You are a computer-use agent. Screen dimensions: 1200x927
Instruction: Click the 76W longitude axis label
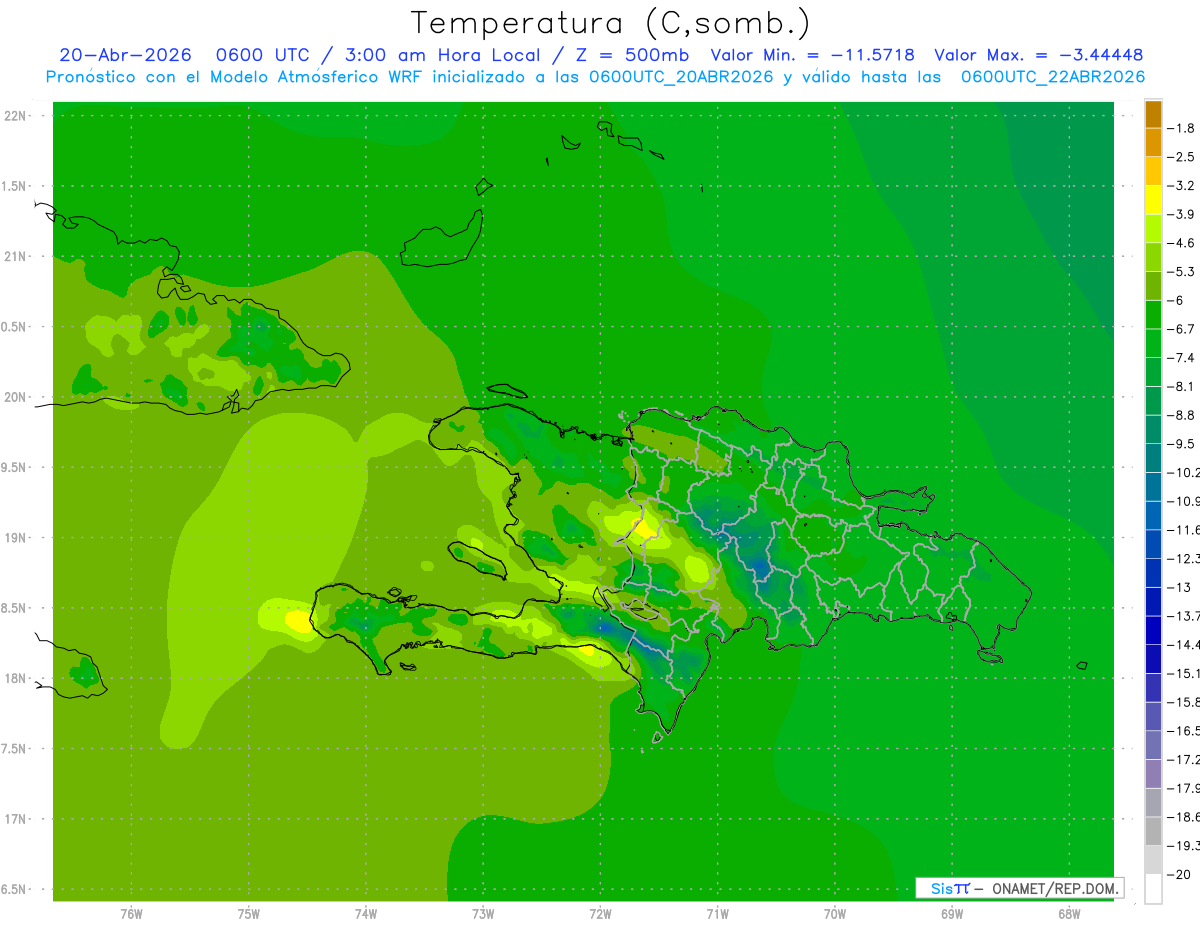(131, 914)
